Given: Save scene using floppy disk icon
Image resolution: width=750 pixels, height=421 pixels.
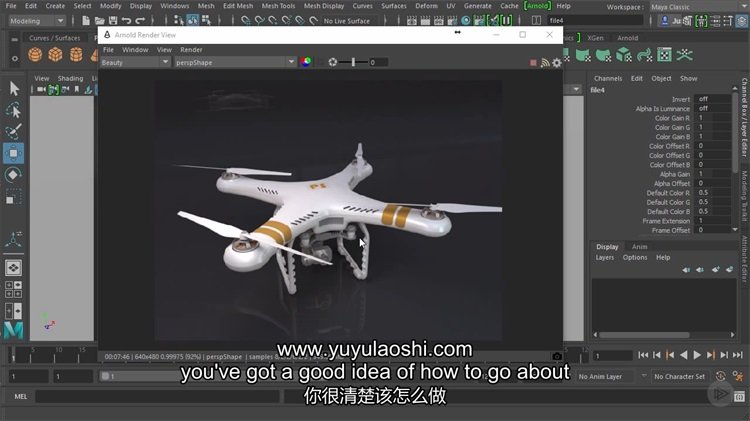Looking at the screenshot, I should 113,21.
